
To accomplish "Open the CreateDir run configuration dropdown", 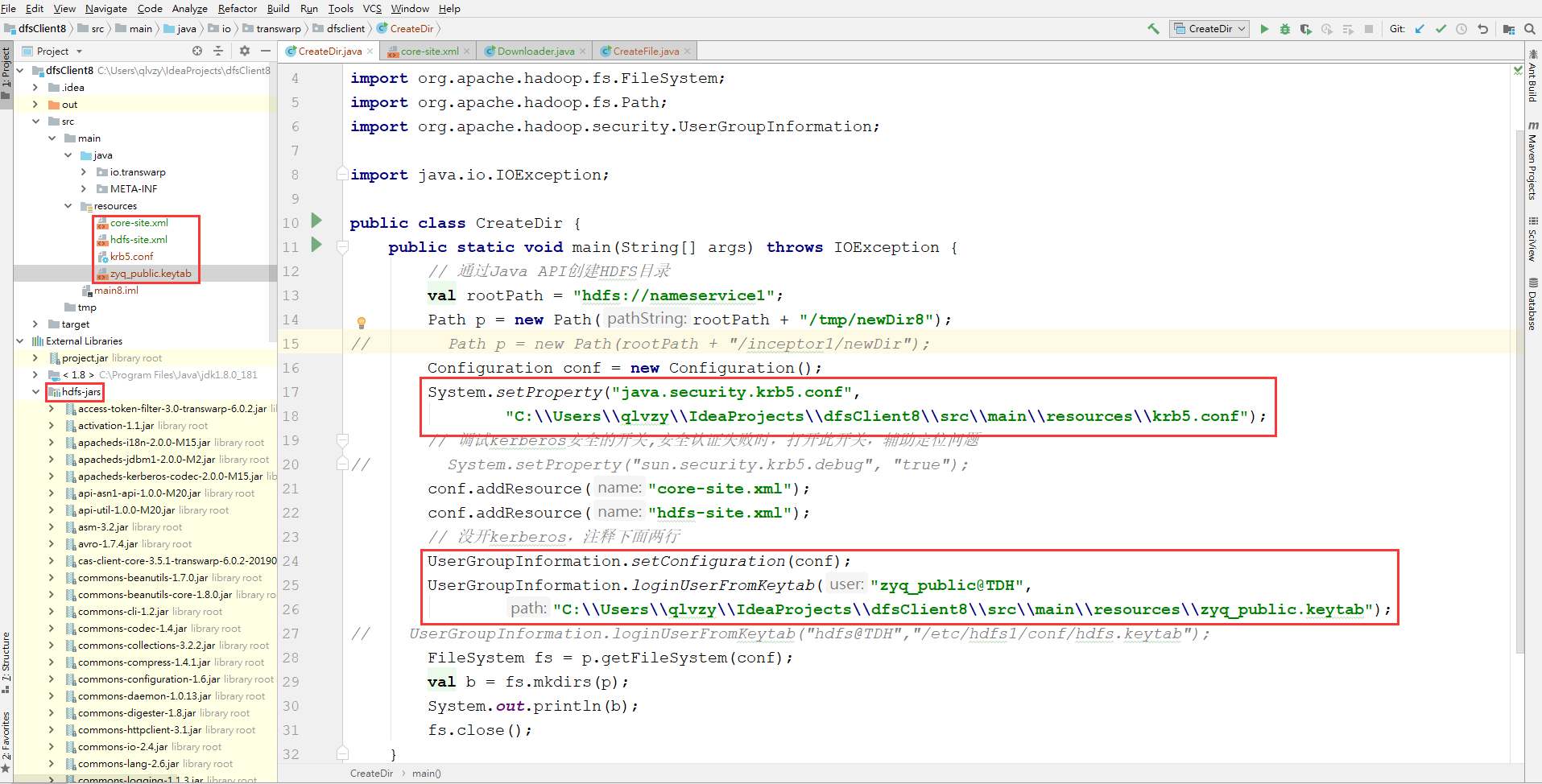I will [1209, 29].
